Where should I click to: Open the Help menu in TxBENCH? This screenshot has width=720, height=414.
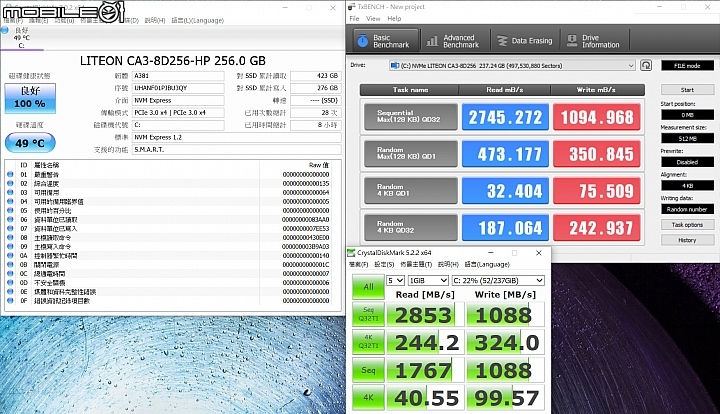coord(394,18)
